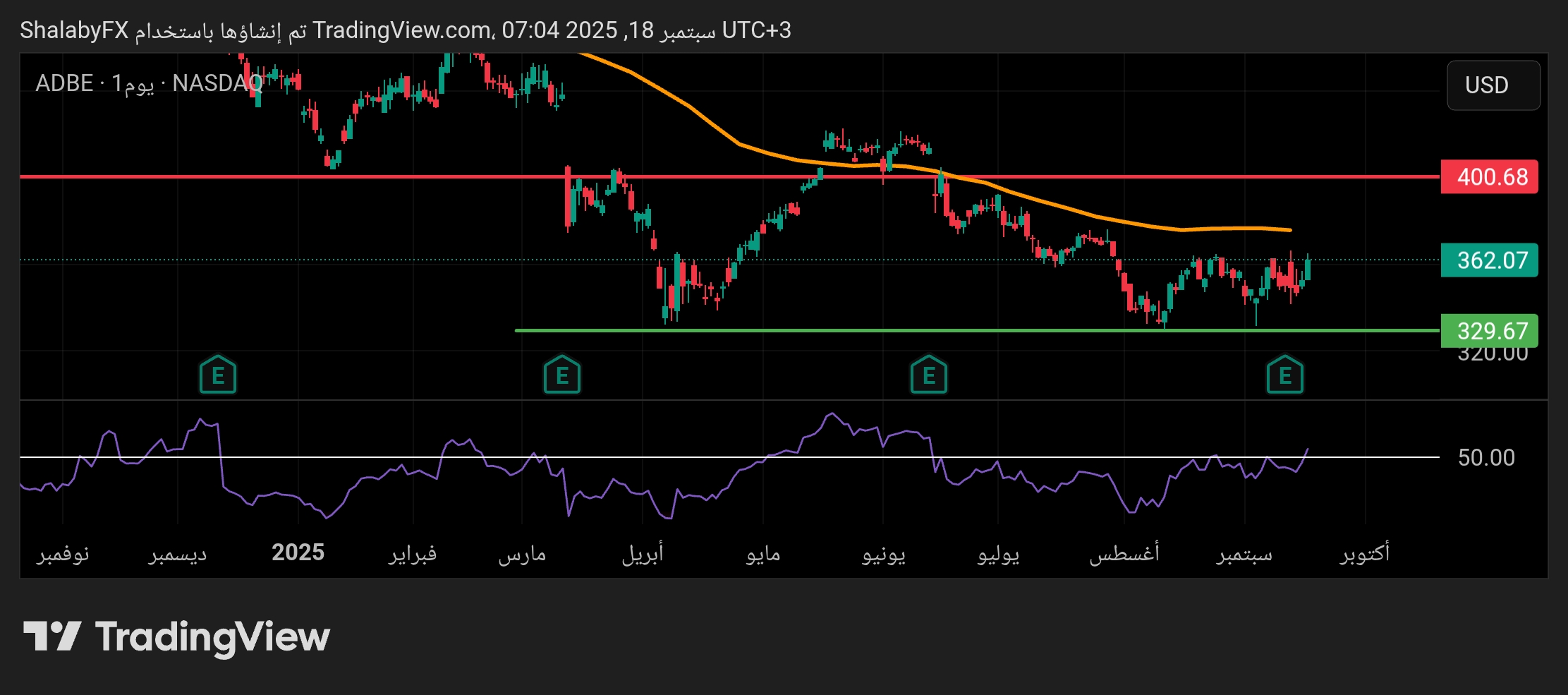Click the earnings E marker near March
Image resolution: width=1568 pixels, height=695 pixels.
[562, 375]
